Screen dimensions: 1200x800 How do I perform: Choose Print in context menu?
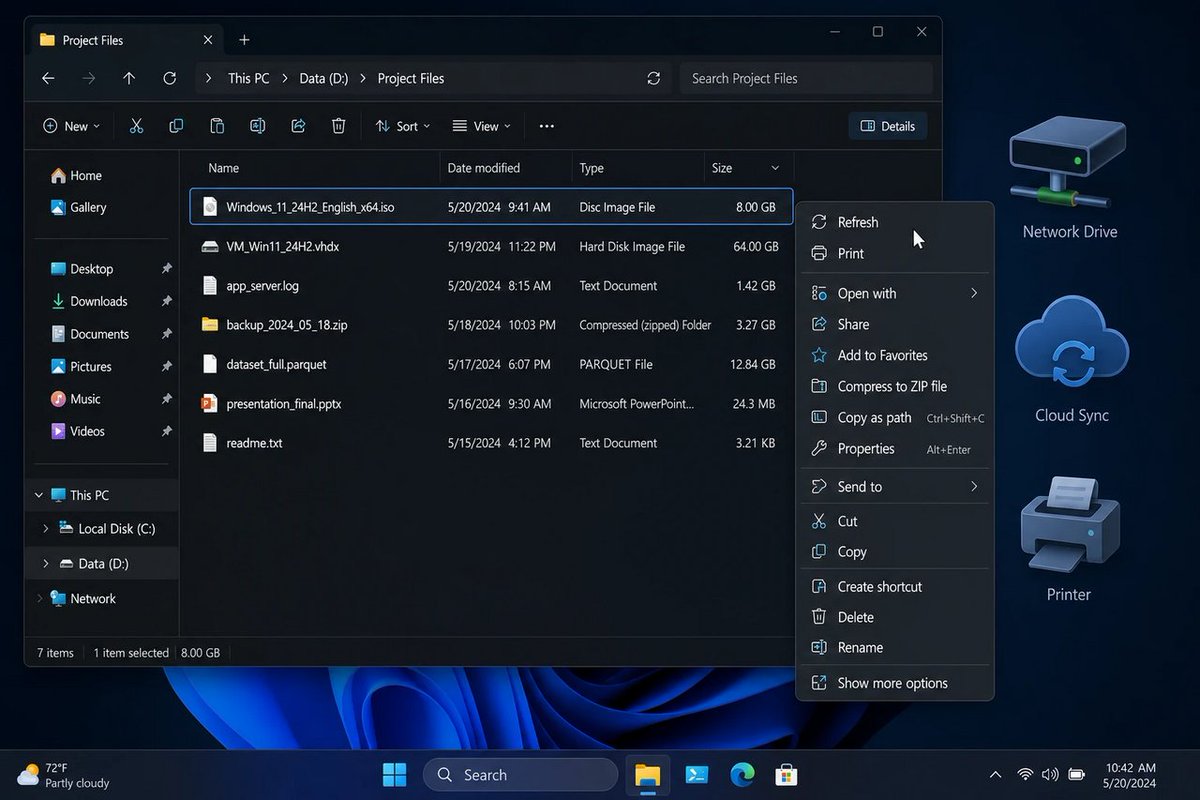coord(895,253)
